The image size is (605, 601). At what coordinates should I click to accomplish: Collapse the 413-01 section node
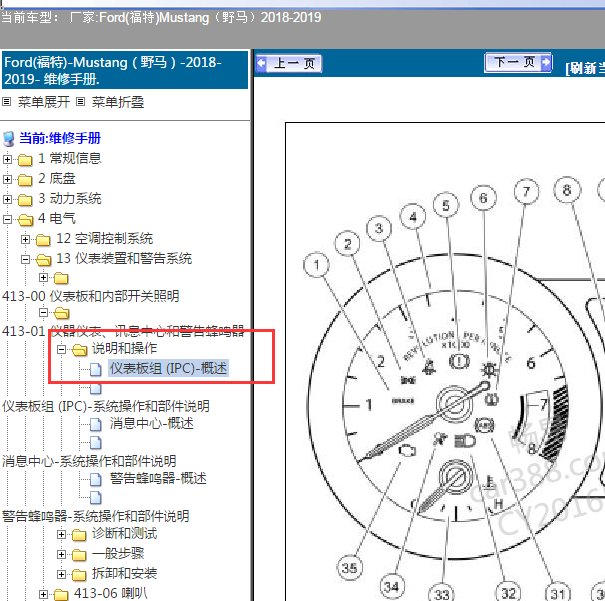pyautogui.click(x=44, y=312)
